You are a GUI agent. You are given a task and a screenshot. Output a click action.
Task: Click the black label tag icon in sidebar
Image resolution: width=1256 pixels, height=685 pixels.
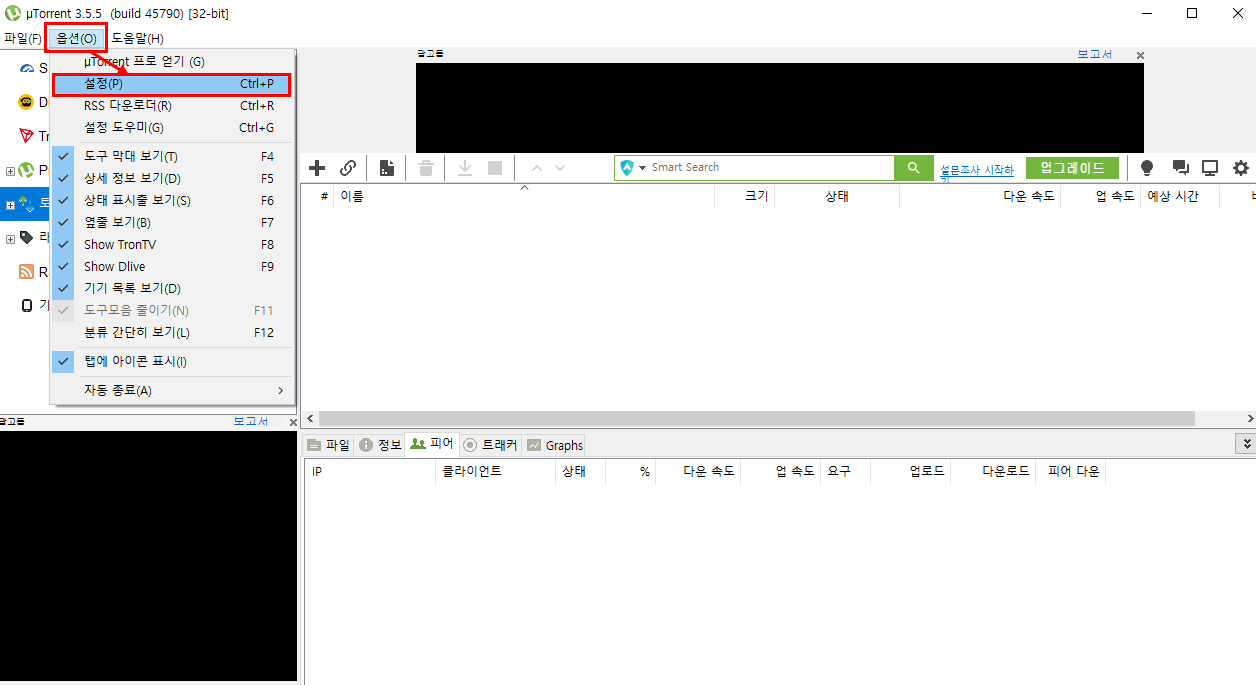[27, 238]
